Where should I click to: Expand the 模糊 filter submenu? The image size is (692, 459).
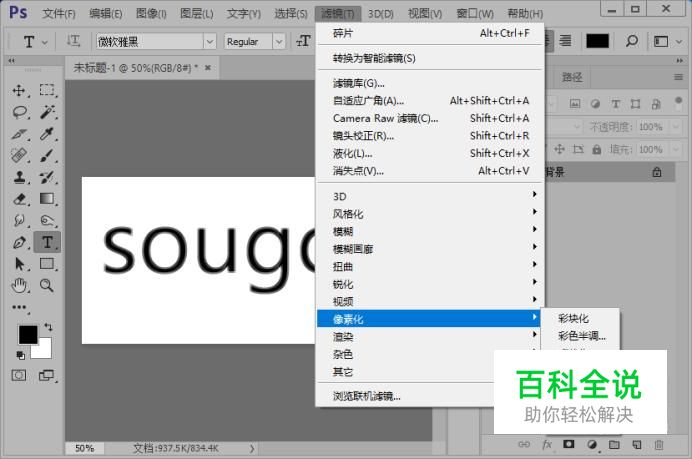coord(430,231)
